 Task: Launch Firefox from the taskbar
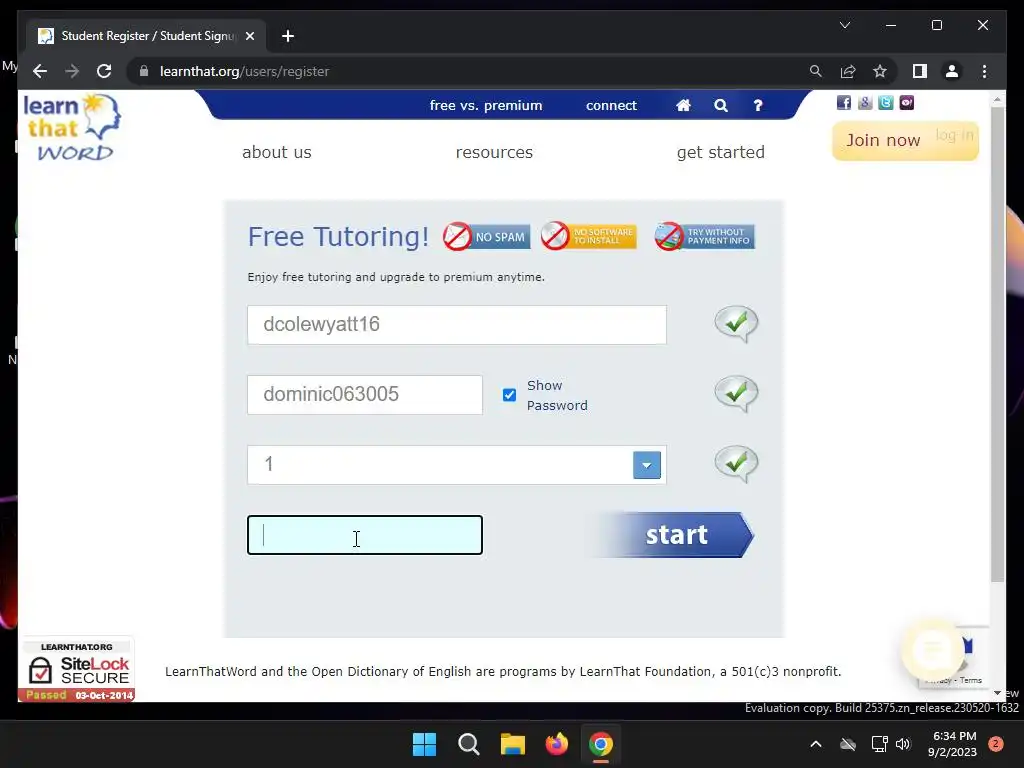[x=556, y=744]
